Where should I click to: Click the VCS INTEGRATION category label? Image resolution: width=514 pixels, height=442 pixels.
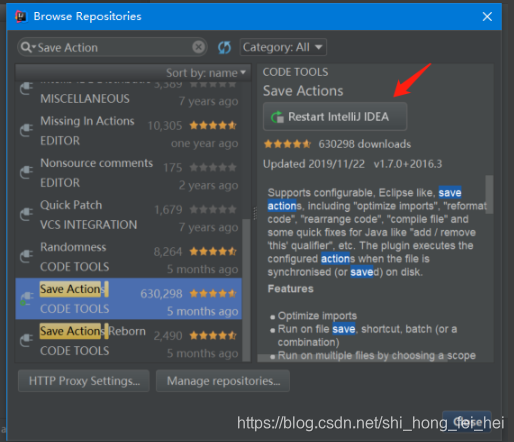click(x=89, y=225)
